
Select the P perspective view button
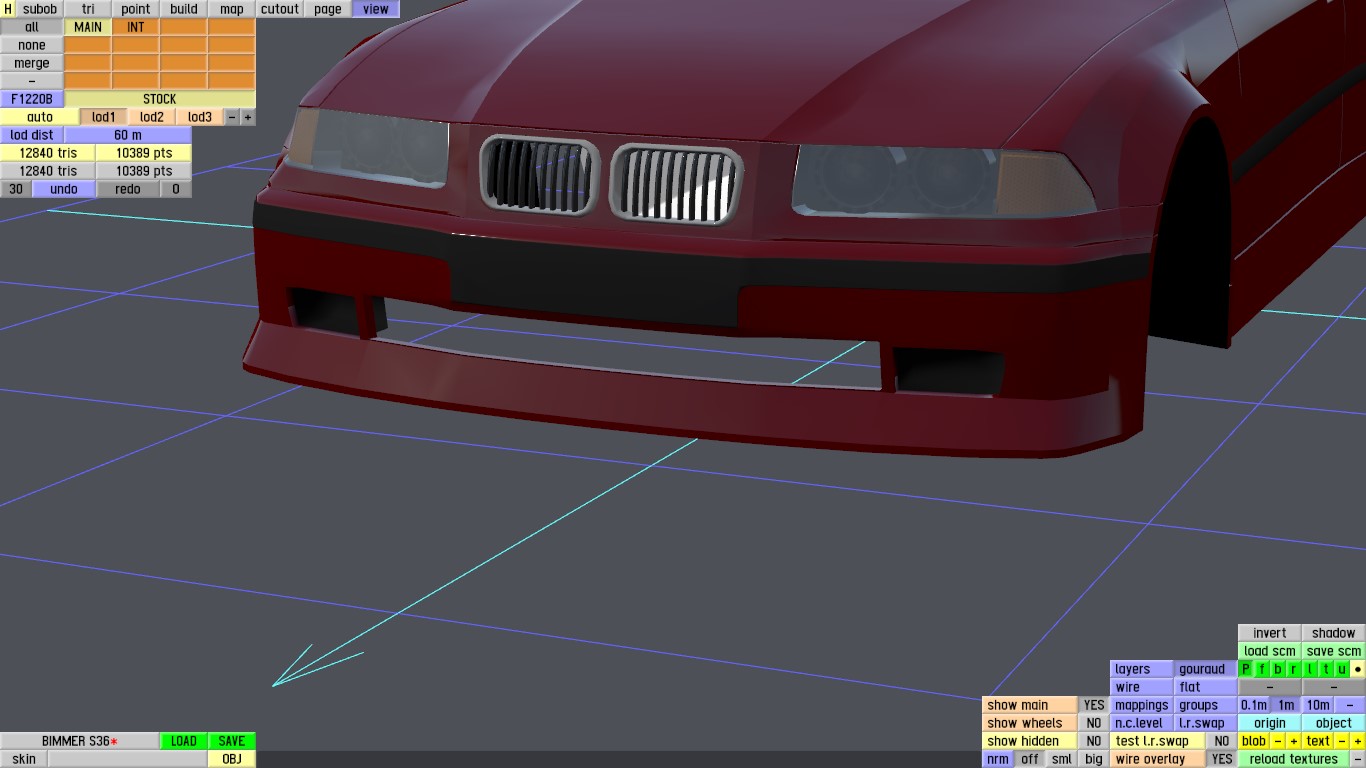click(x=1246, y=669)
